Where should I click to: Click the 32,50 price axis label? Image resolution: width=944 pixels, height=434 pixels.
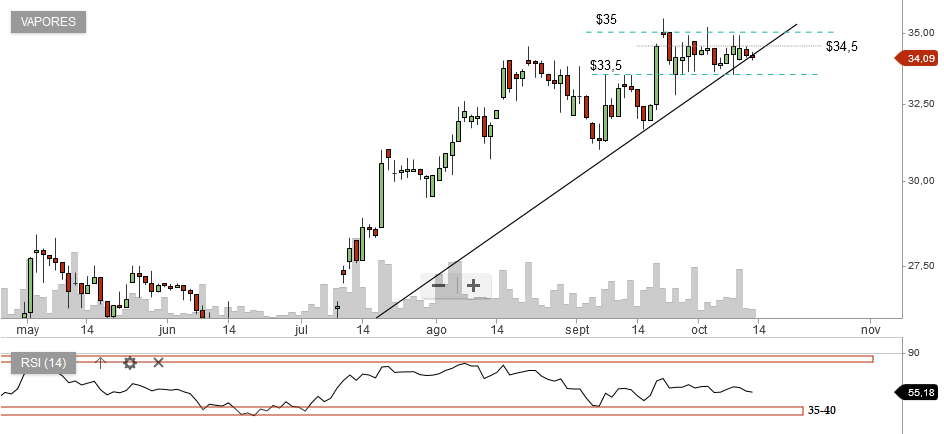[921, 104]
